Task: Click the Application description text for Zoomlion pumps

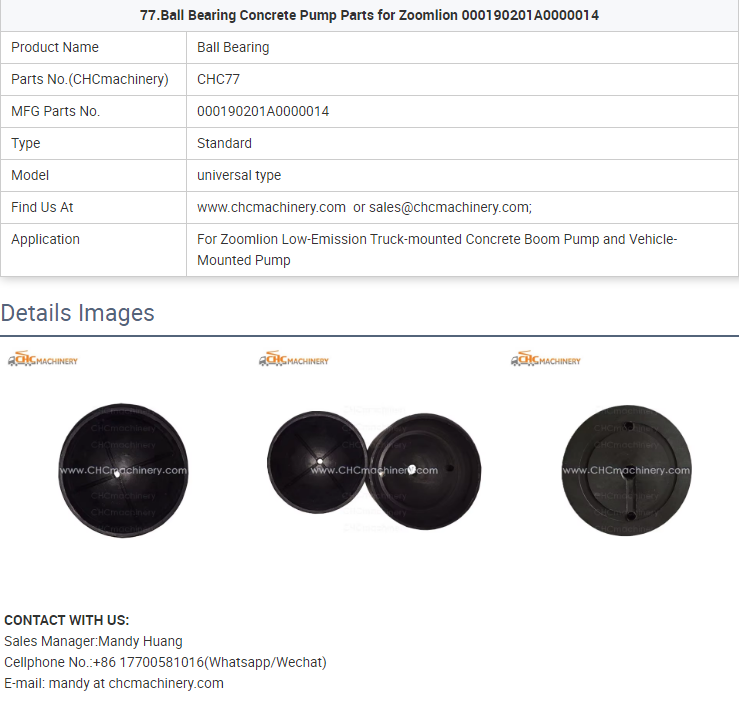Action: click(x=437, y=249)
